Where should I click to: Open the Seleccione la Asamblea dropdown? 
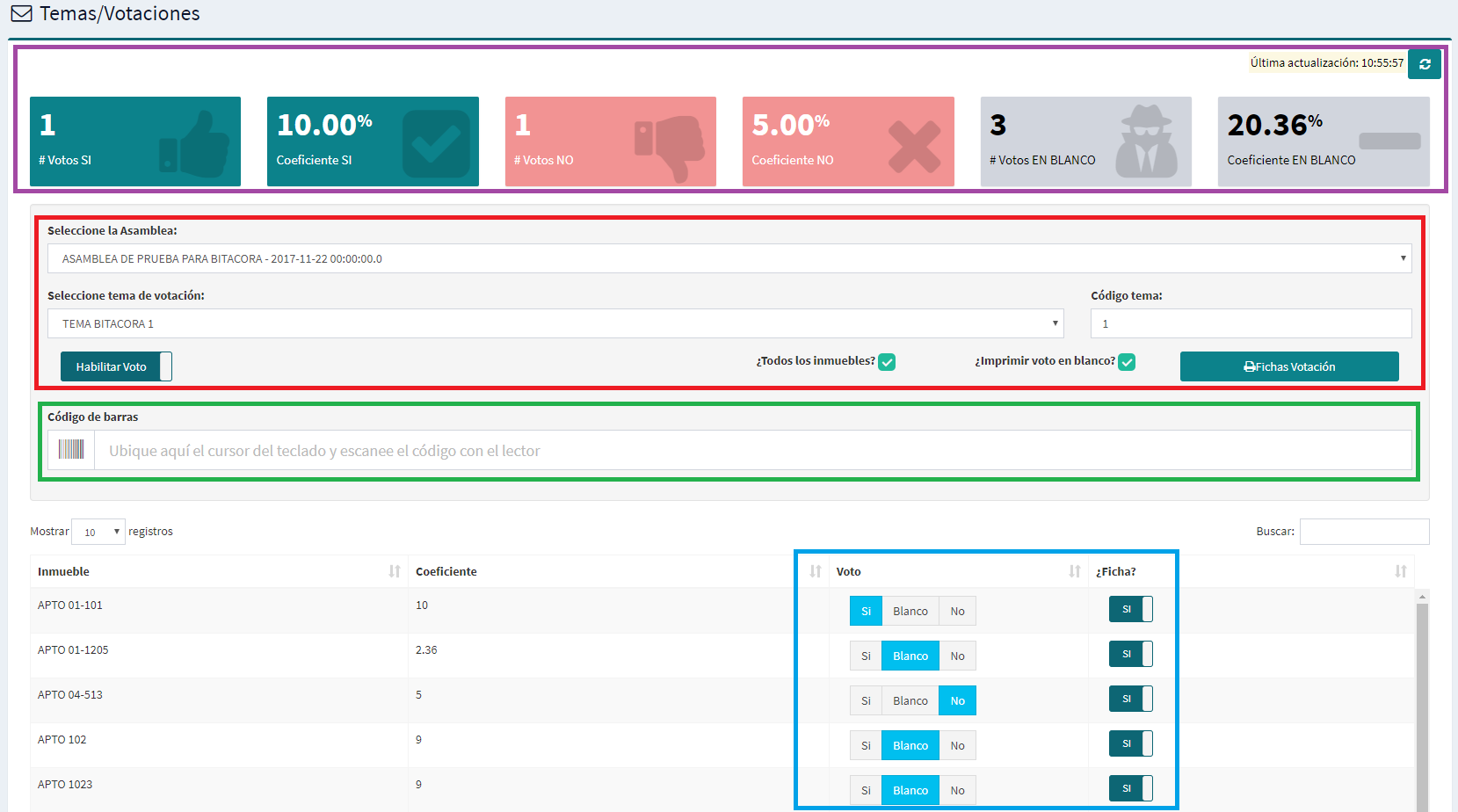click(729, 258)
